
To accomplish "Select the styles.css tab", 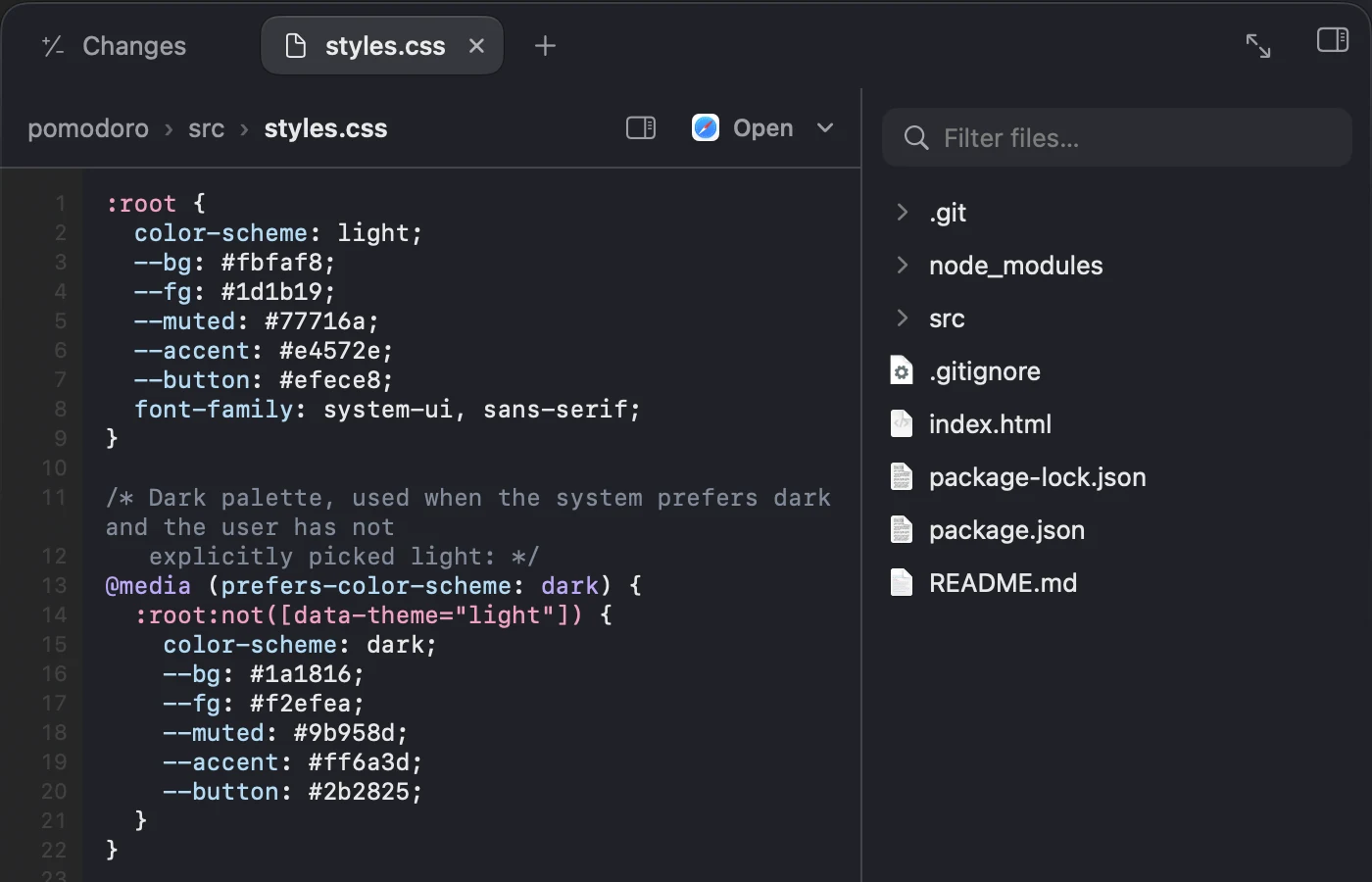I will 382,46.
